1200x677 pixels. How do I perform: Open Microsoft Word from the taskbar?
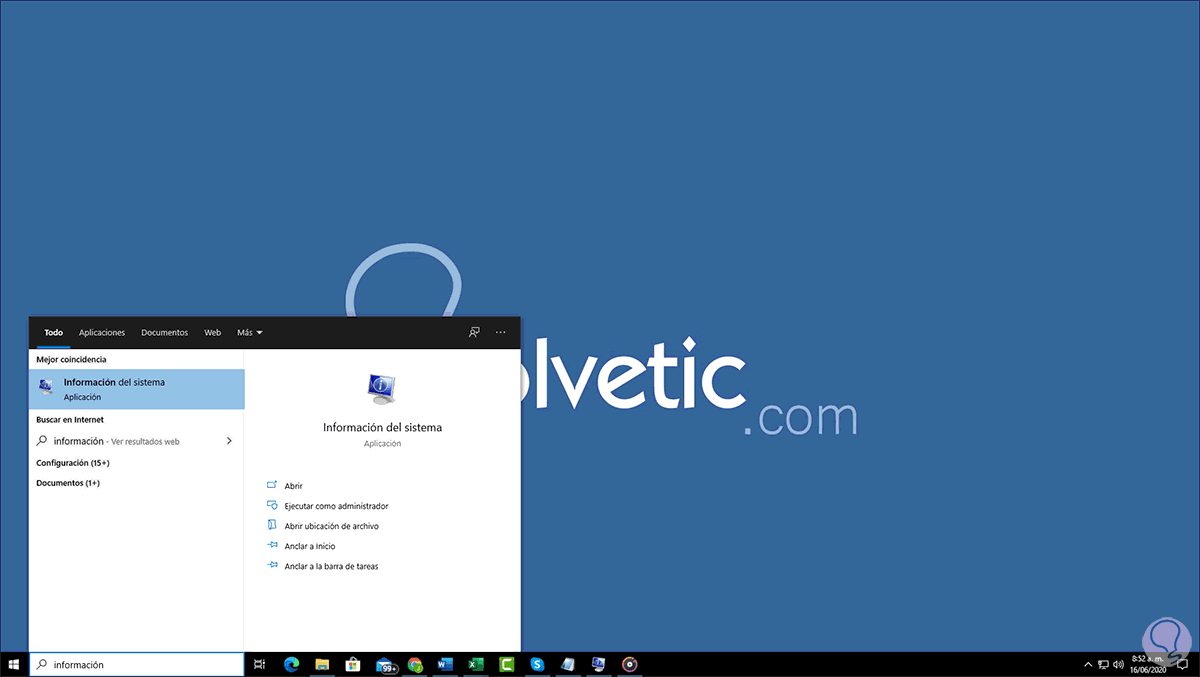click(x=445, y=664)
